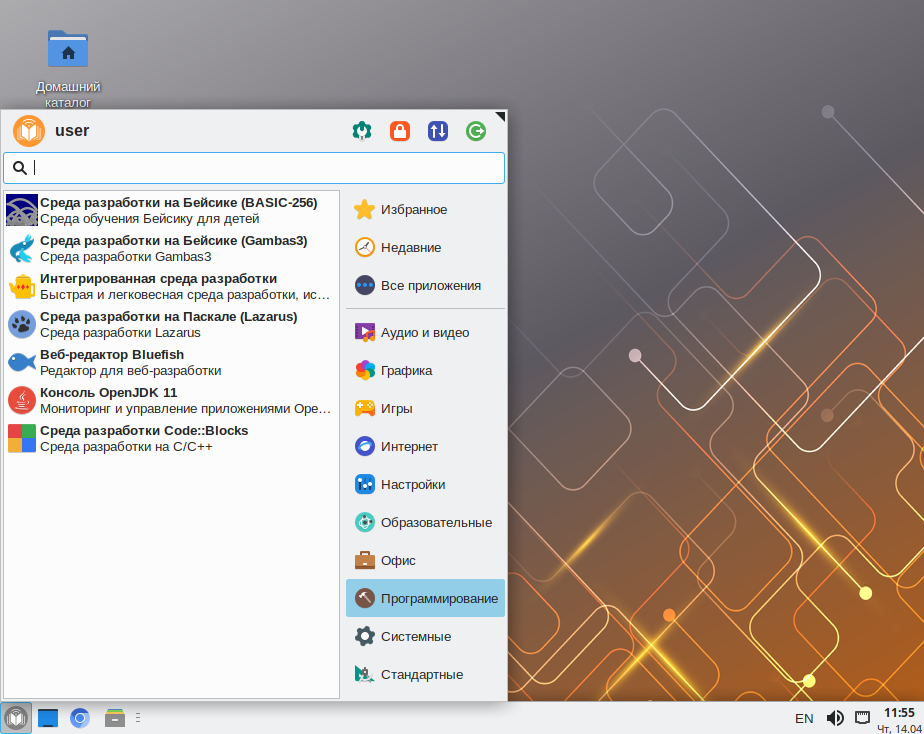Switch the EN keyboard layout indicator
The height and width of the screenshot is (734, 924).
click(x=804, y=719)
